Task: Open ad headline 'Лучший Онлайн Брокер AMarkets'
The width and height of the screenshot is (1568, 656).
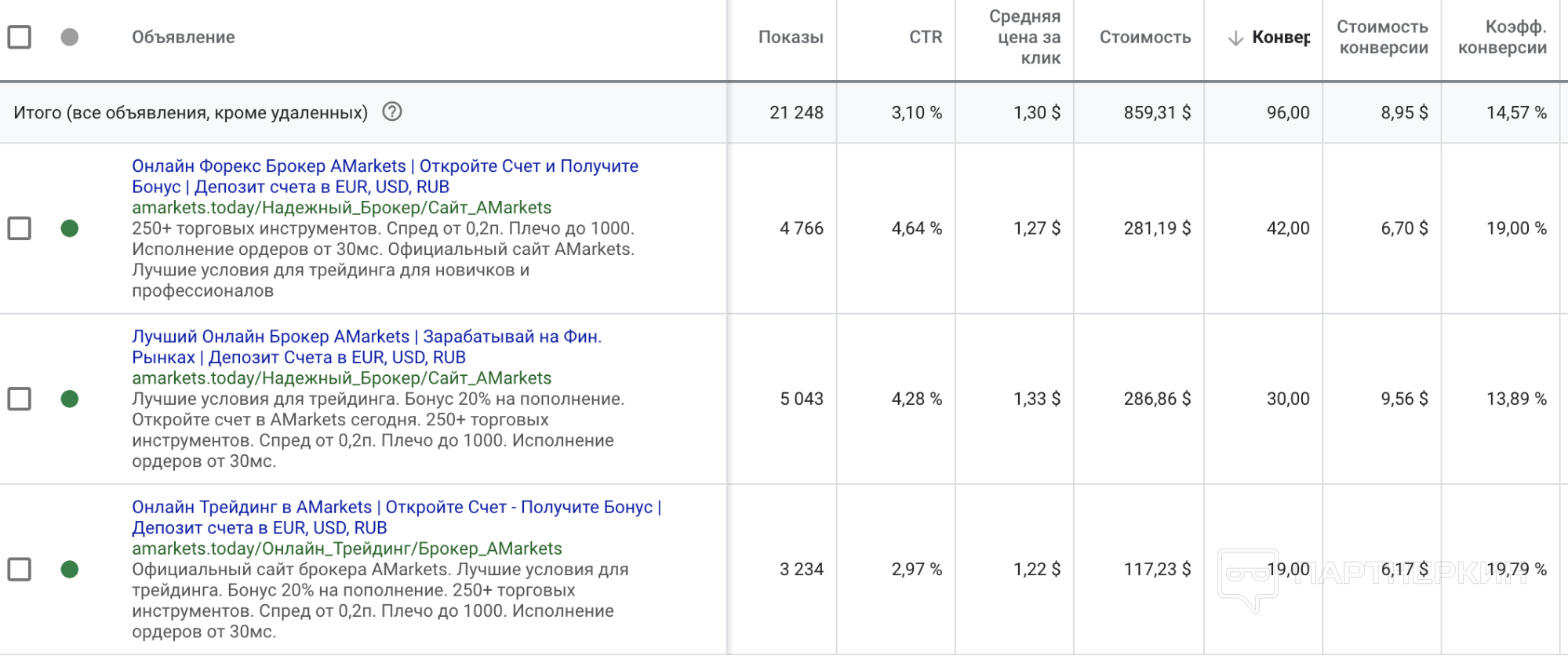Action: (x=367, y=347)
